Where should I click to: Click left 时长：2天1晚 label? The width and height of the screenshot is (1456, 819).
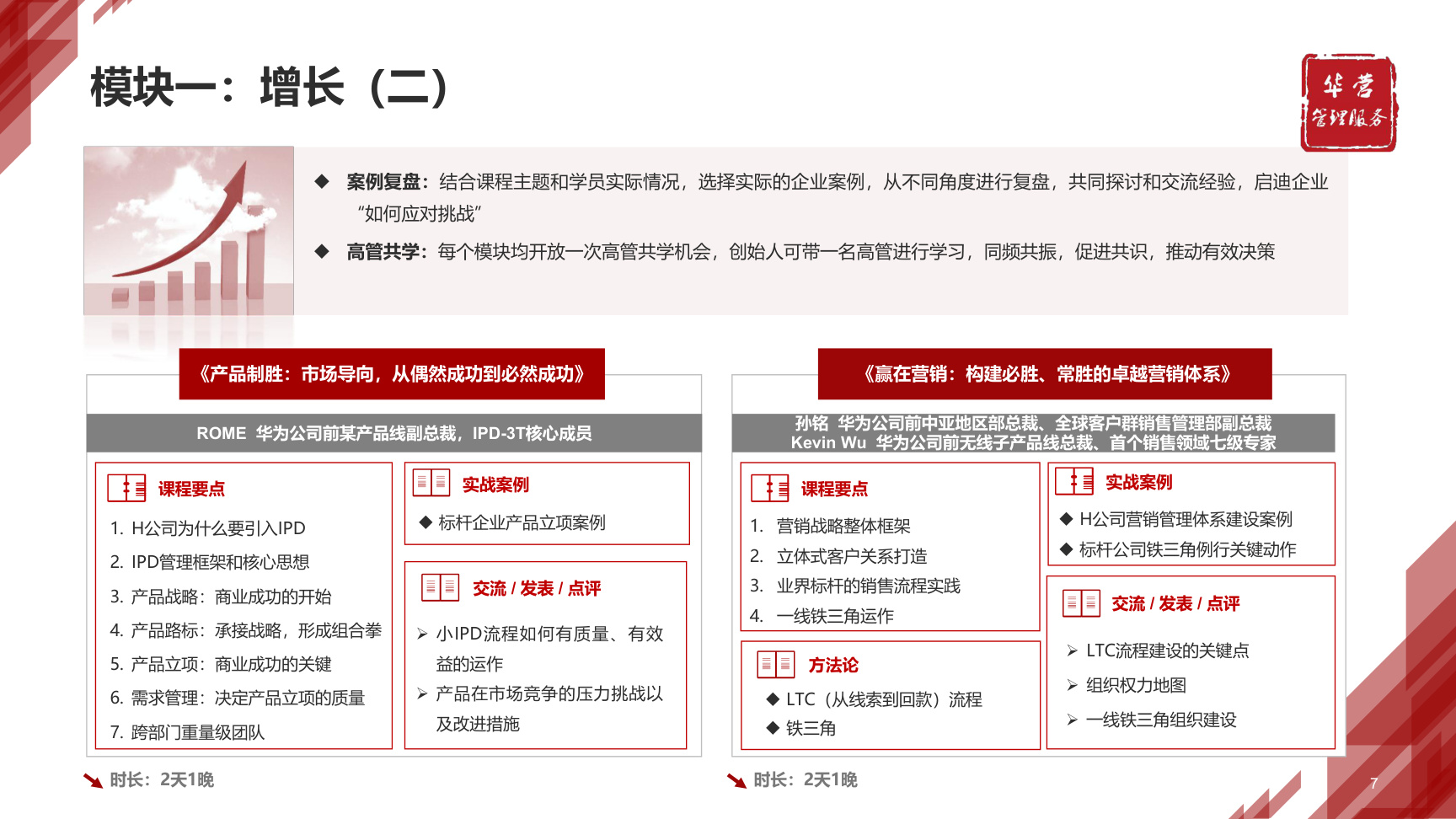click(162, 780)
